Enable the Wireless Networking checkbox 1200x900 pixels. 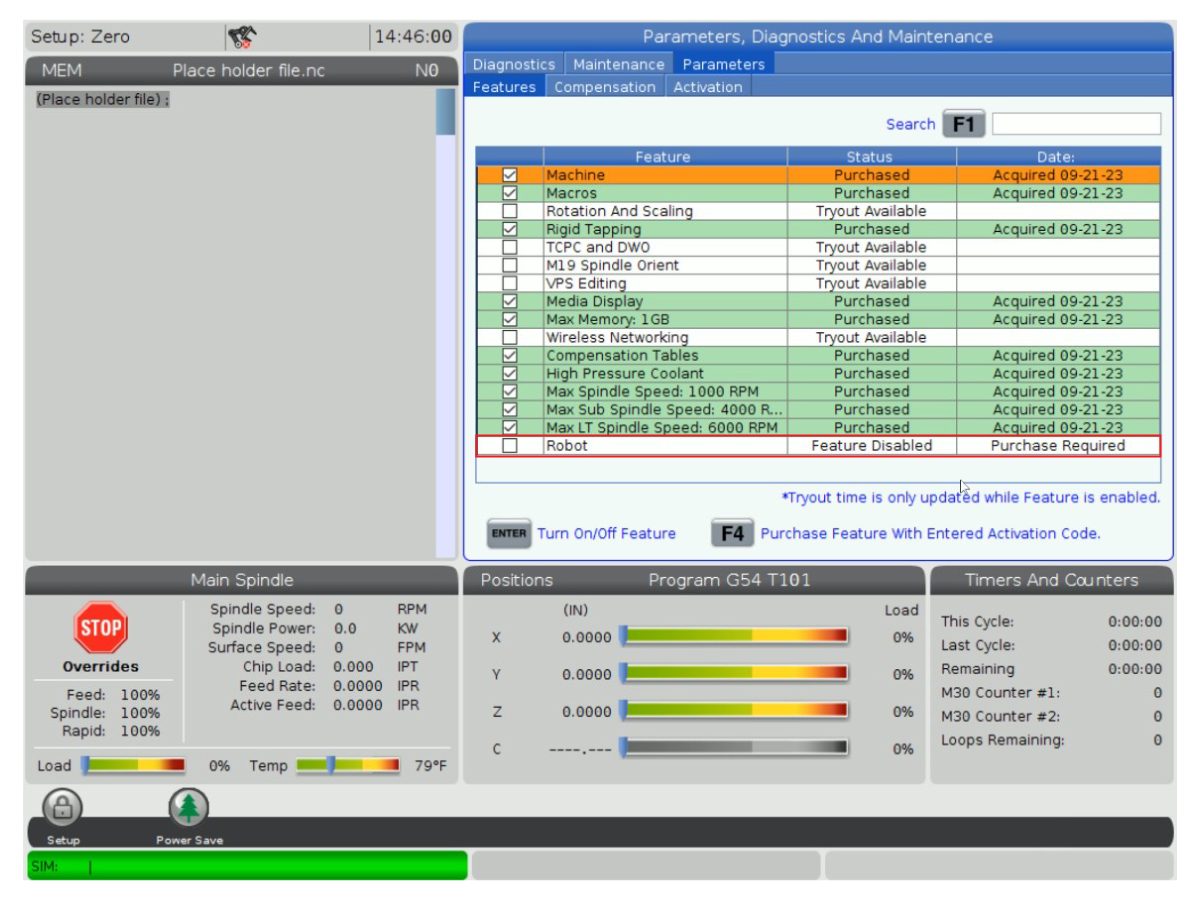(510, 337)
